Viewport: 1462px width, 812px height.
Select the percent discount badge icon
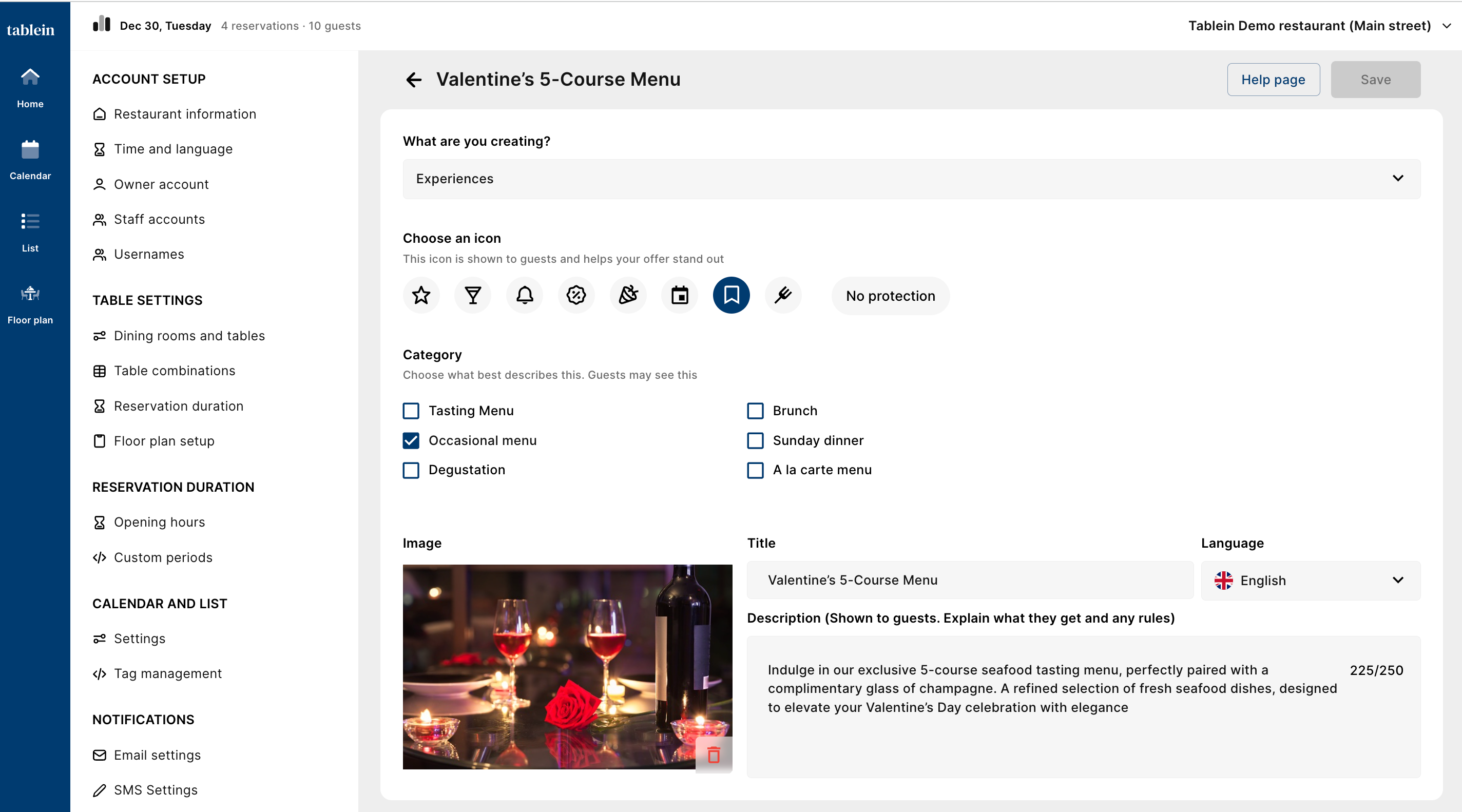click(576, 295)
